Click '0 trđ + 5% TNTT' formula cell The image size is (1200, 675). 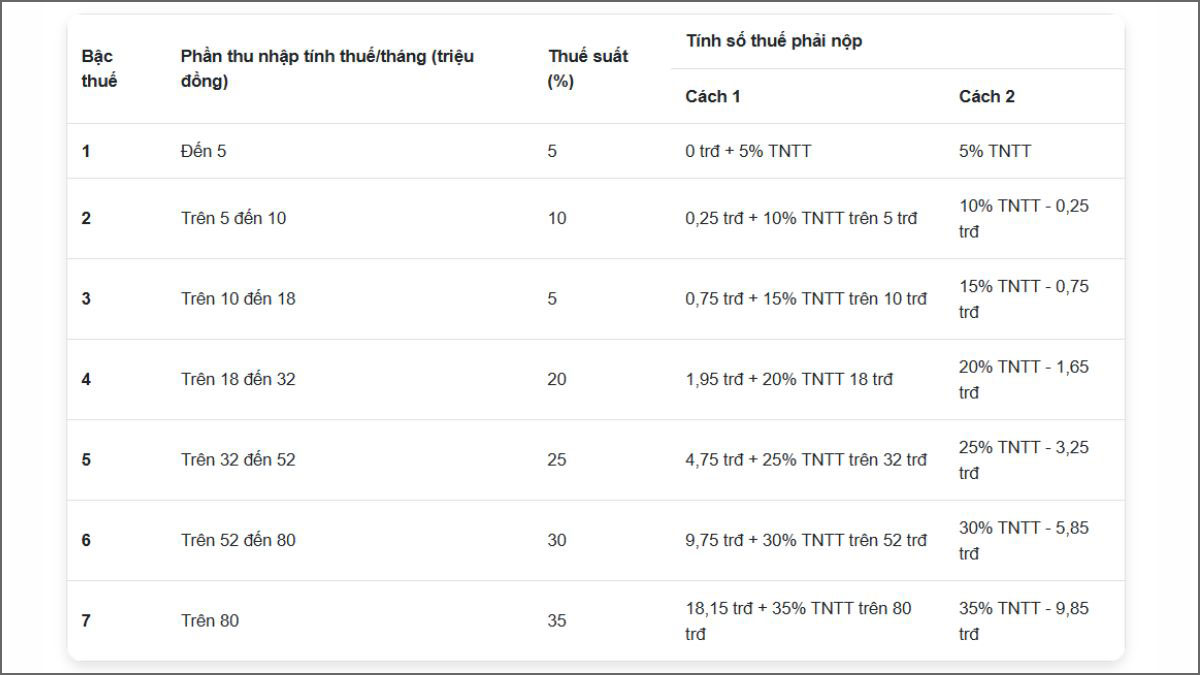(x=748, y=152)
